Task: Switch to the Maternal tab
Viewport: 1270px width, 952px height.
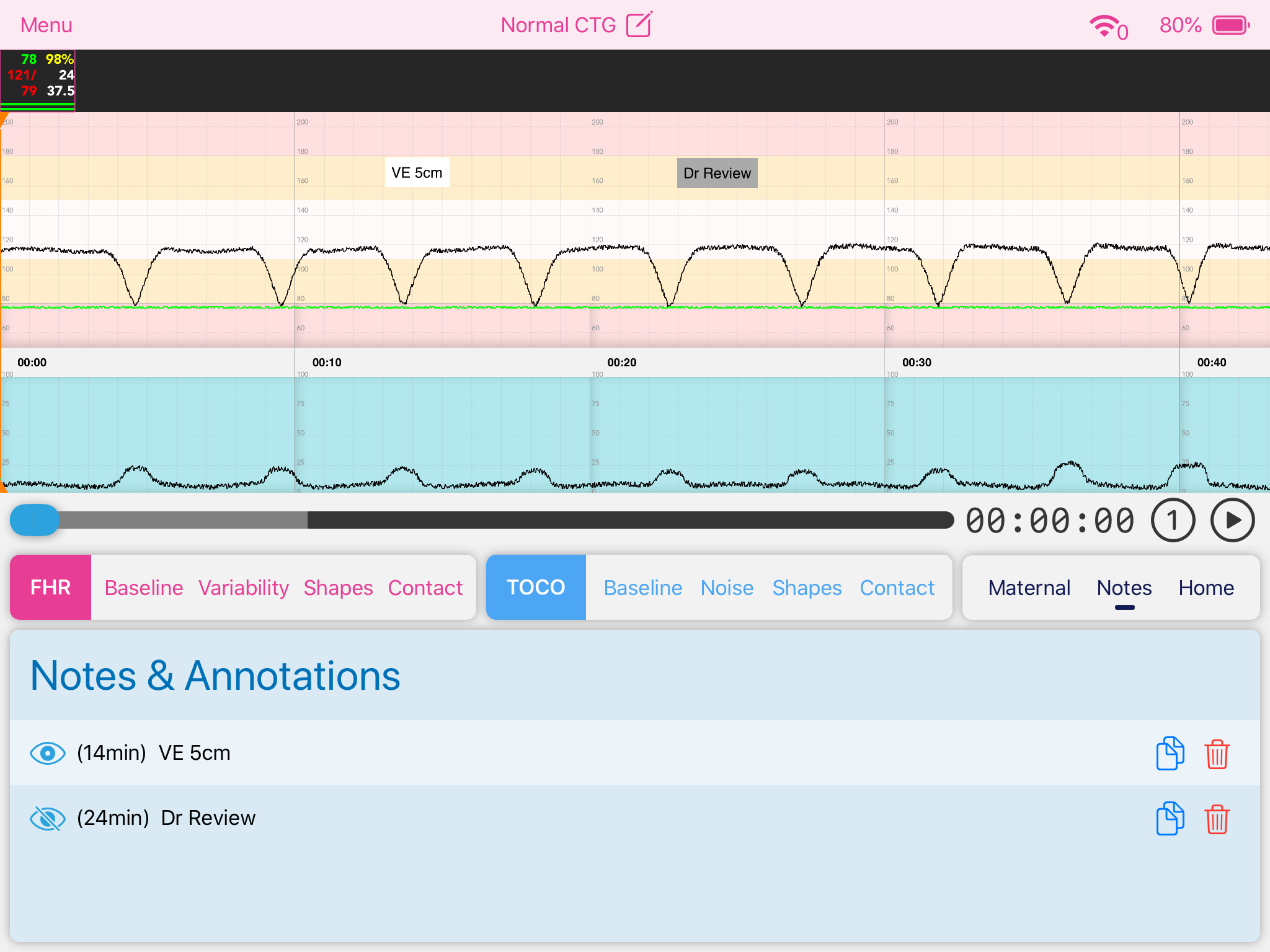Action: click(1029, 588)
